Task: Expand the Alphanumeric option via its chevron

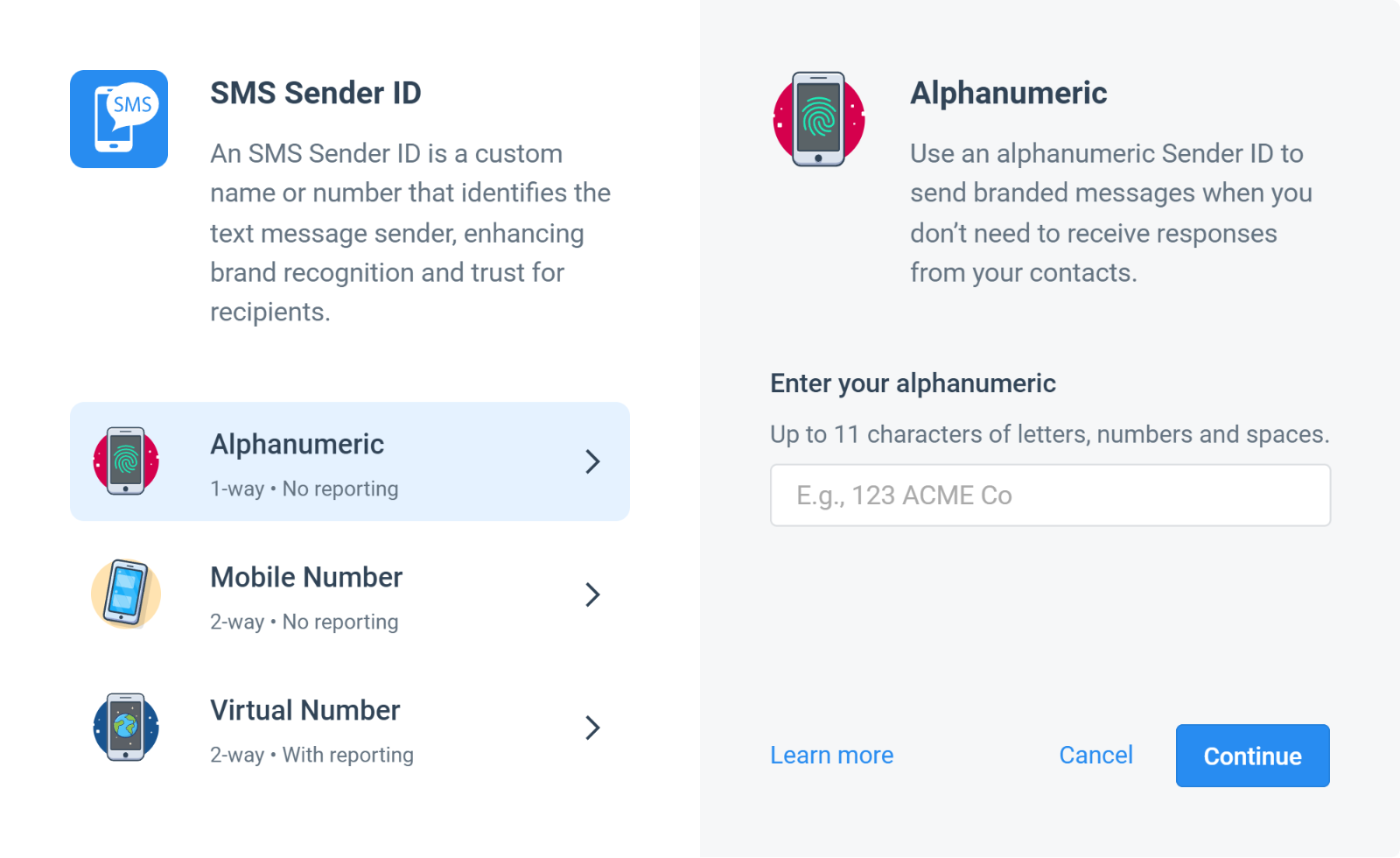Action: click(592, 461)
